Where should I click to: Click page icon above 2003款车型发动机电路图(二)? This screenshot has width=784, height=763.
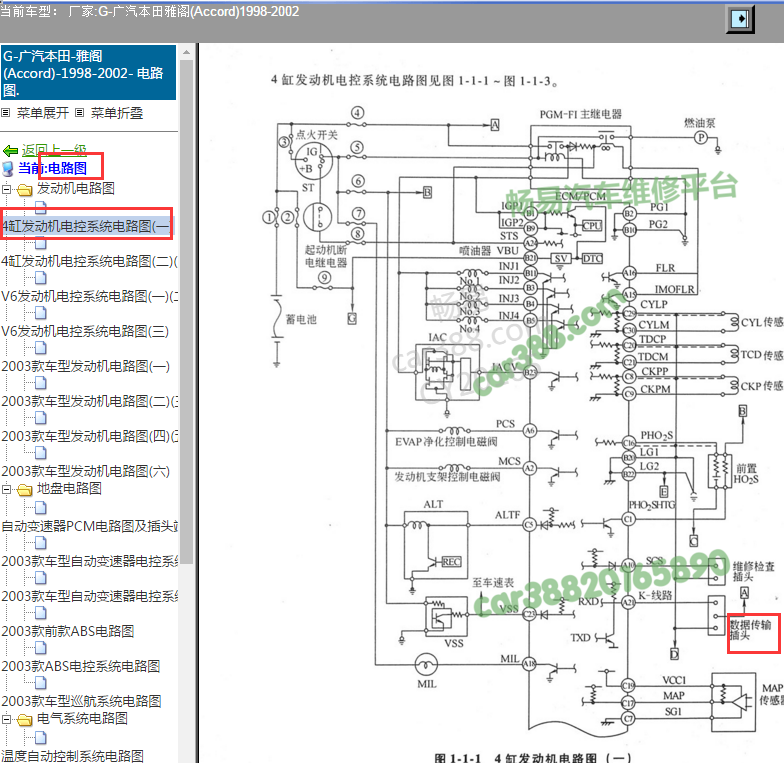pyautogui.click(x=40, y=383)
